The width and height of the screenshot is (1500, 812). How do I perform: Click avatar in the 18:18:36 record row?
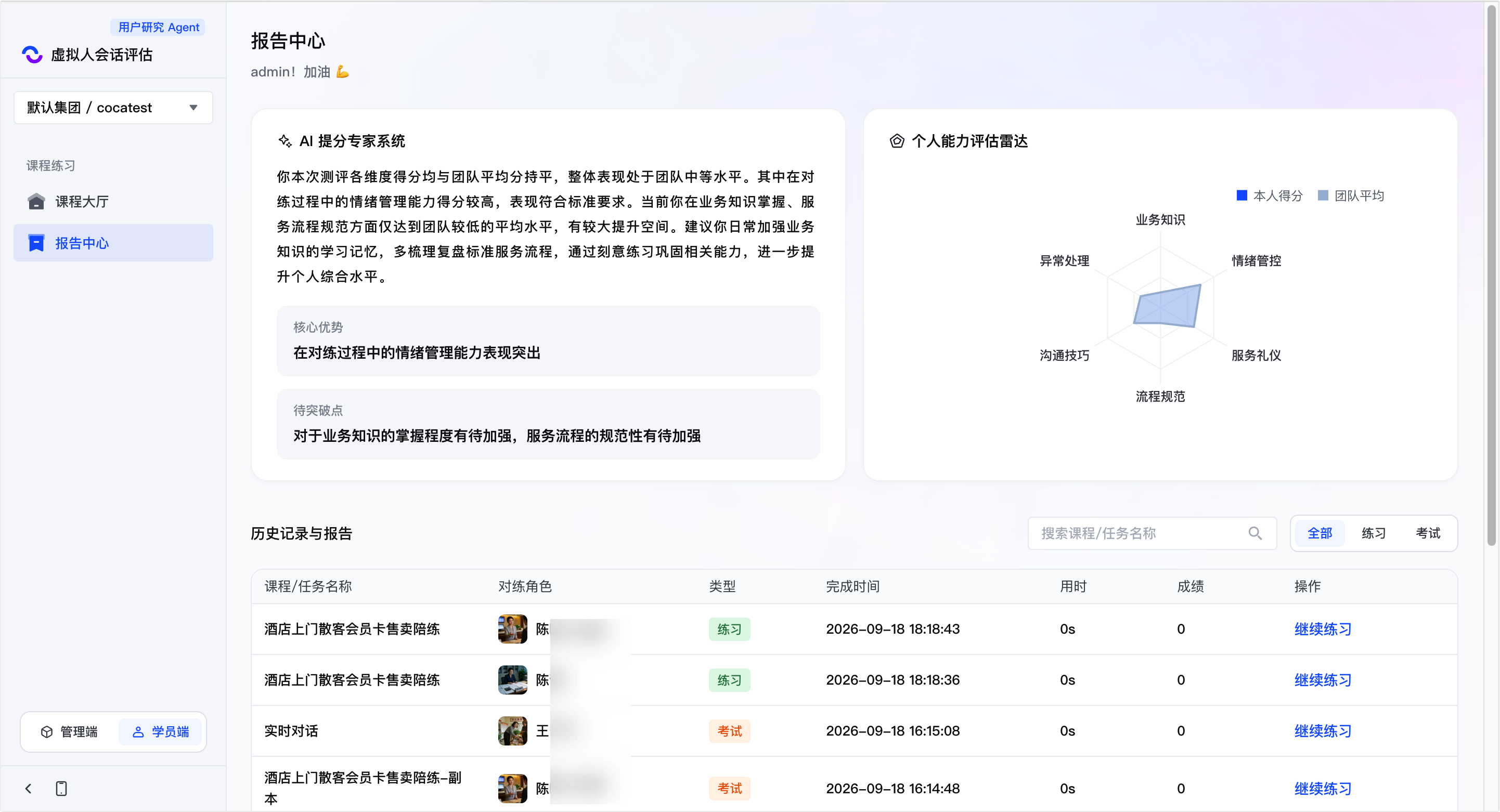coord(512,680)
